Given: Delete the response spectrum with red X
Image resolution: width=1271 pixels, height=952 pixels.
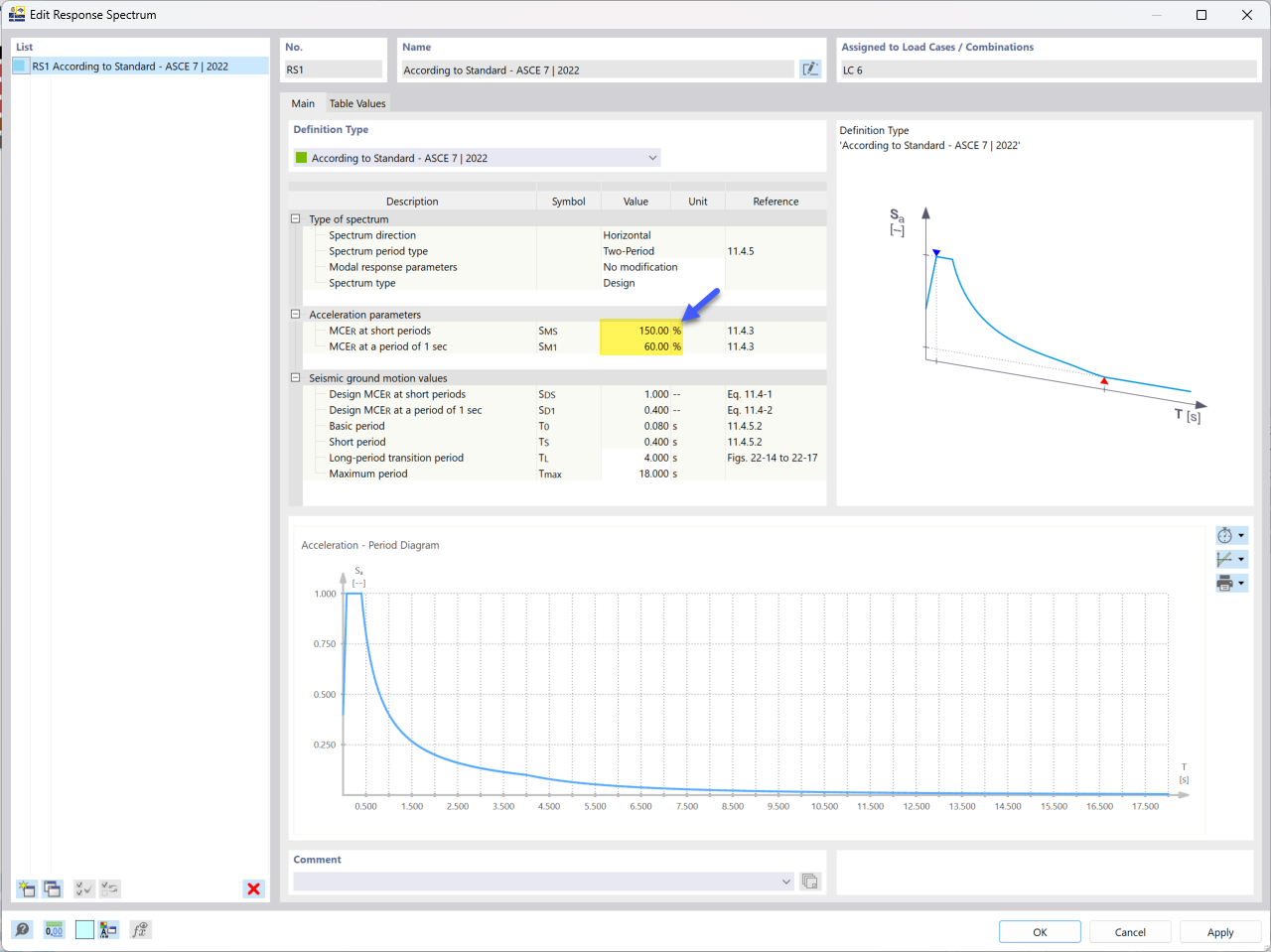Looking at the screenshot, I should point(253,888).
